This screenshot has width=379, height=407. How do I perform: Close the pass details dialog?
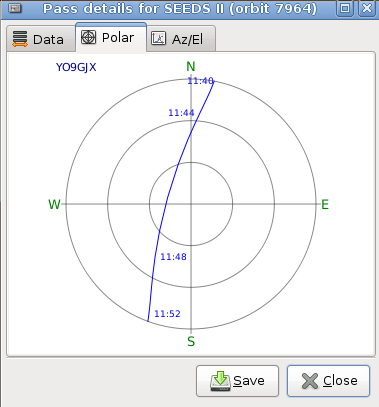tap(328, 381)
